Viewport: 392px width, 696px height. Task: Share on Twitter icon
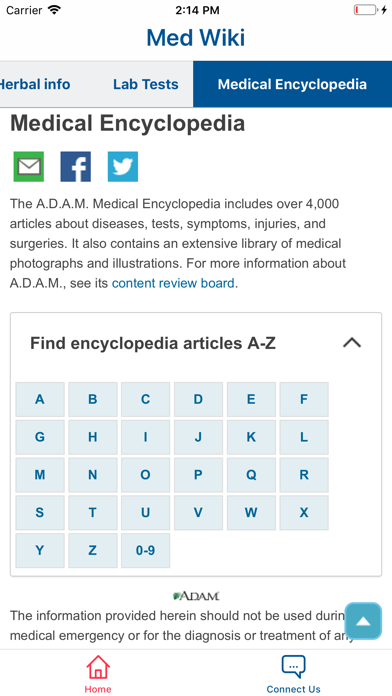[123, 167]
